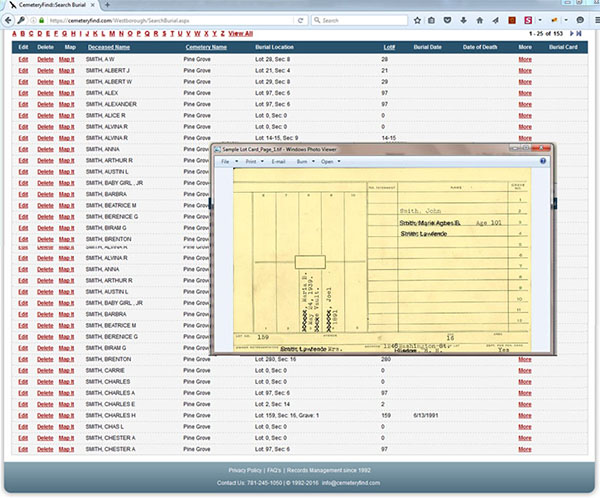The height and width of the screenshot is (498, 600).
Task: Click the info@cemeteryfind.com email link
Action: [x=351, y=483]
